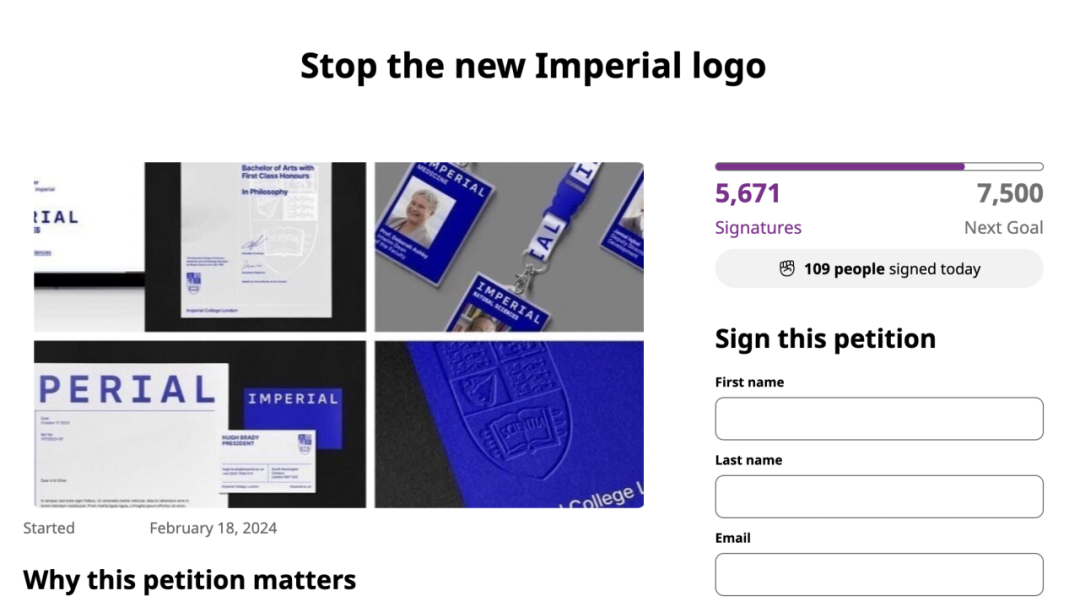The width and height of the screenshot is (1080, 607).
Task: Open the letterhead and business card image
Action: tap(200, 424)
